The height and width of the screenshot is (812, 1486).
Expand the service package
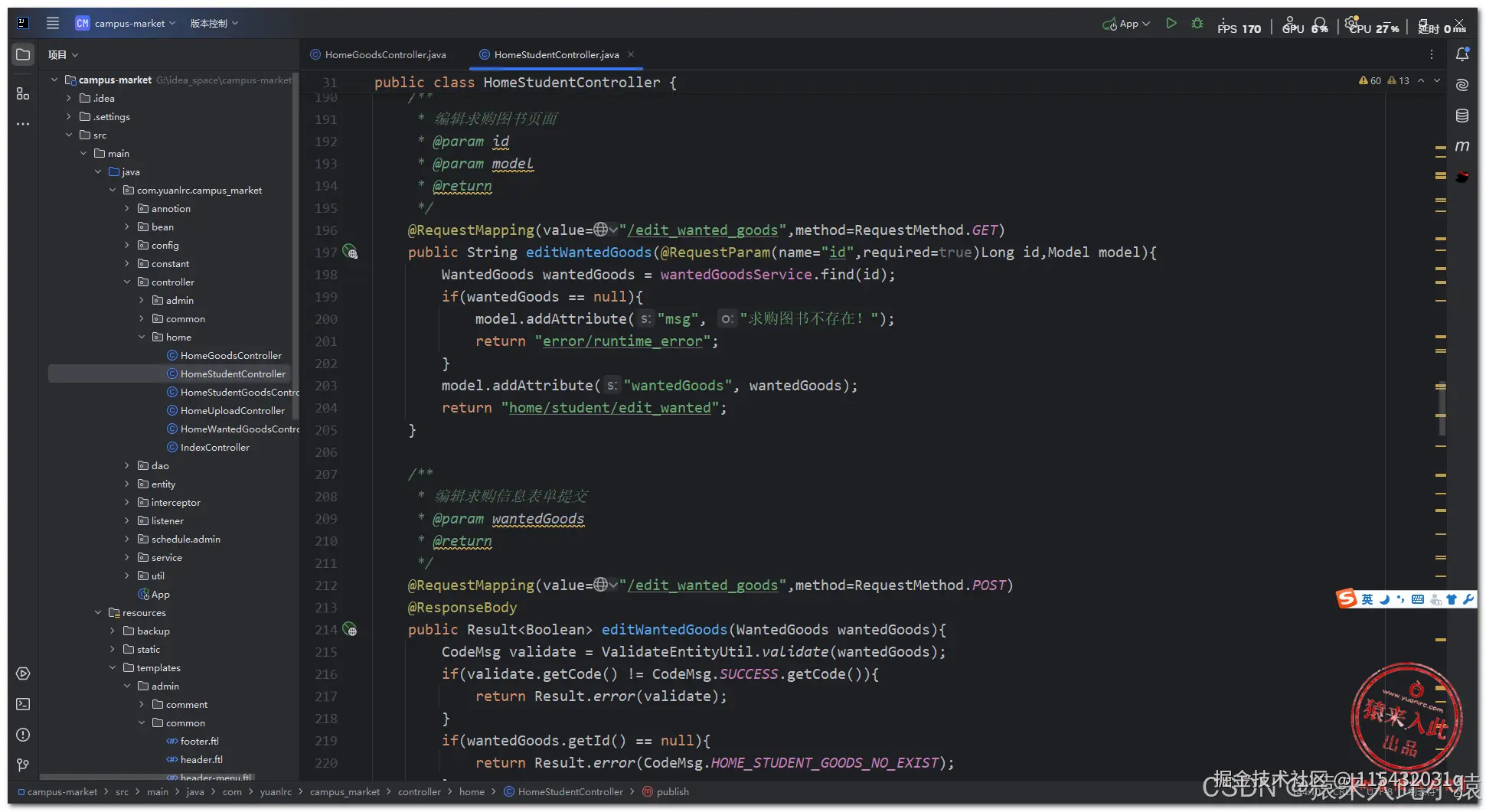[x=127, y=557]
